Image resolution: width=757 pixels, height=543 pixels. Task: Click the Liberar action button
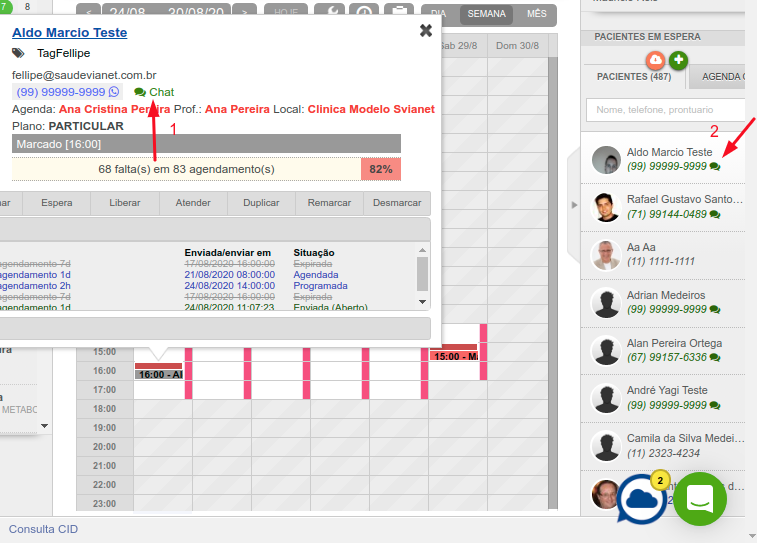(x=125, y=203)
